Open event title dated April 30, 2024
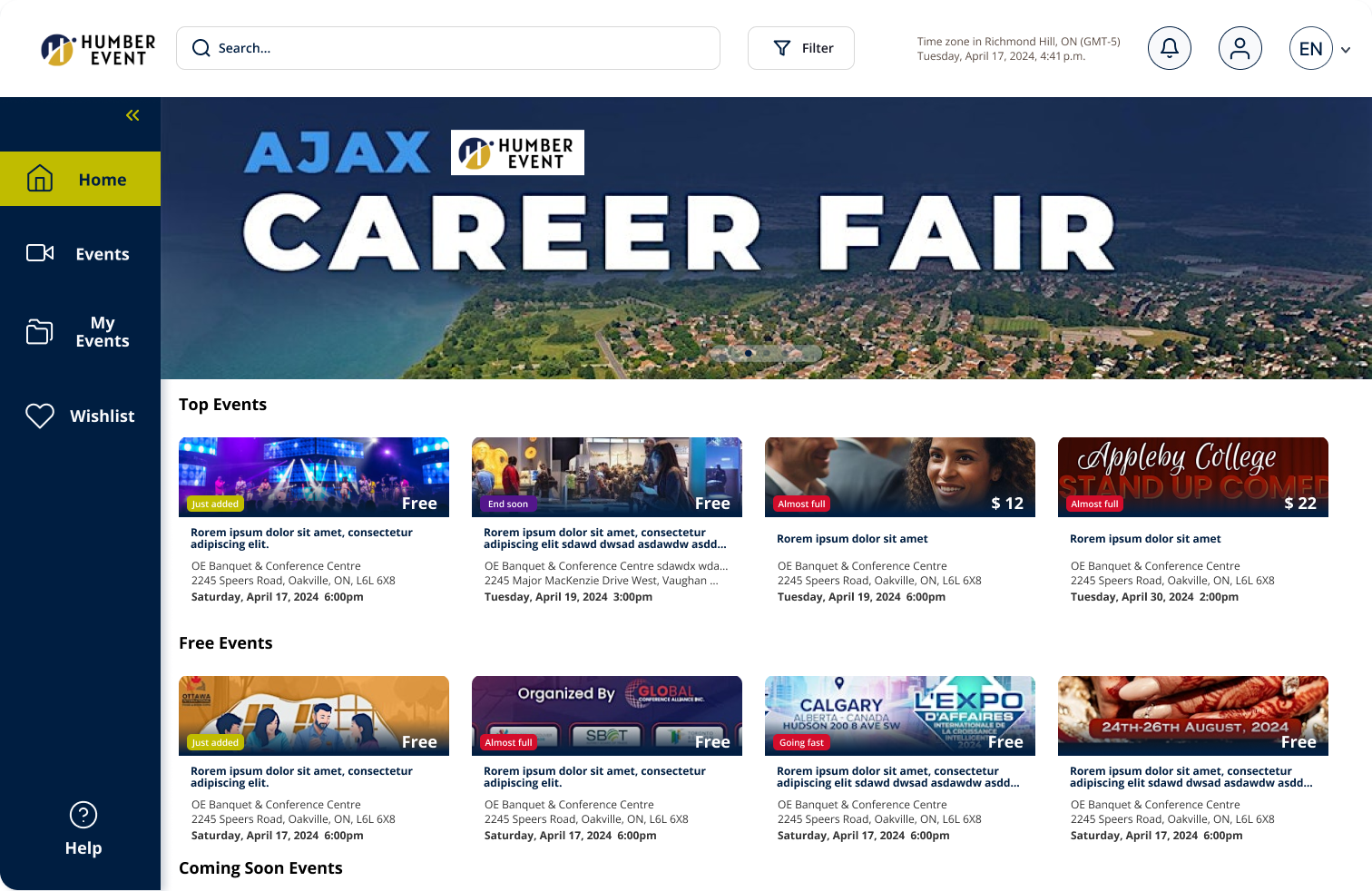1372x891 pixels. pyautogui.click(x=1145, y=539)
